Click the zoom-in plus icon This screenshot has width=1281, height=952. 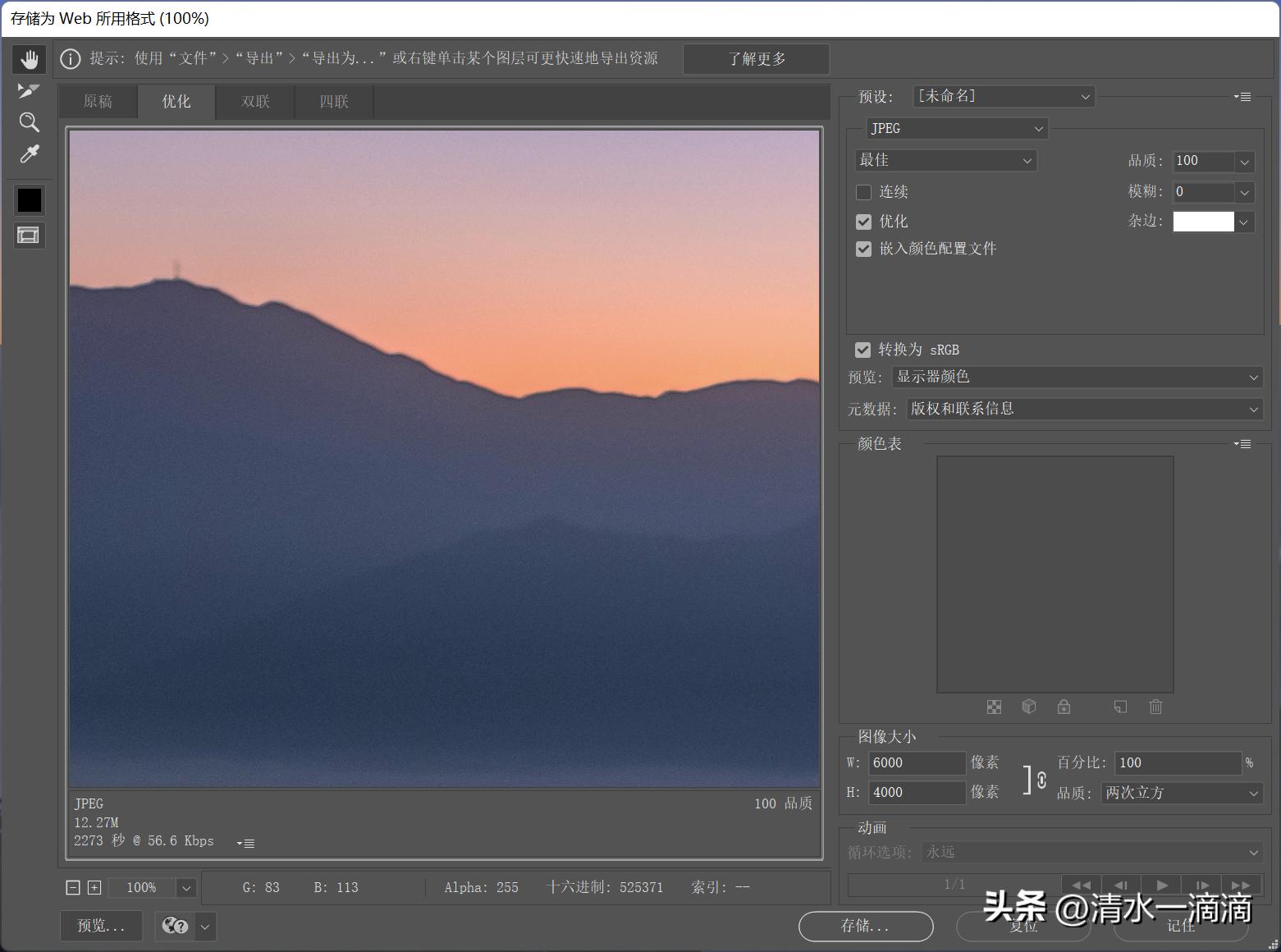tap(94, 887)
